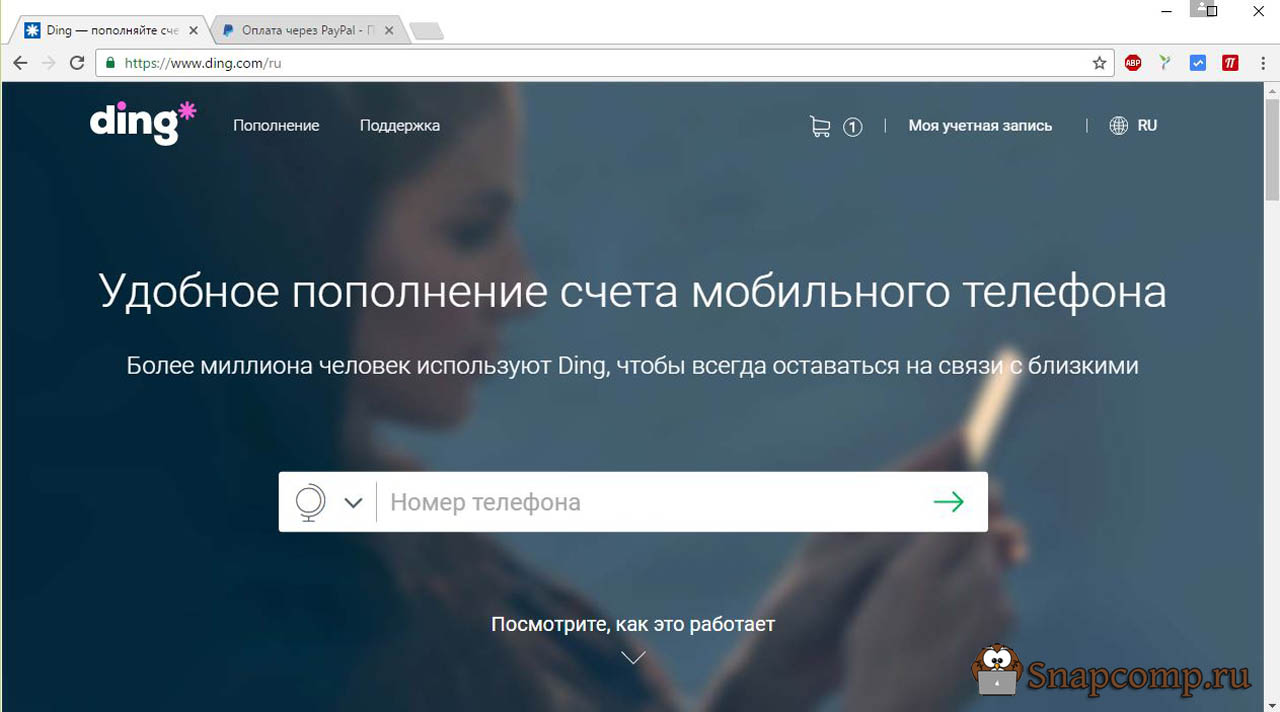The image size is (1280, 712).
Task: Open the ABP Adblock Plus extension
Action: [x=1133, y=63]
